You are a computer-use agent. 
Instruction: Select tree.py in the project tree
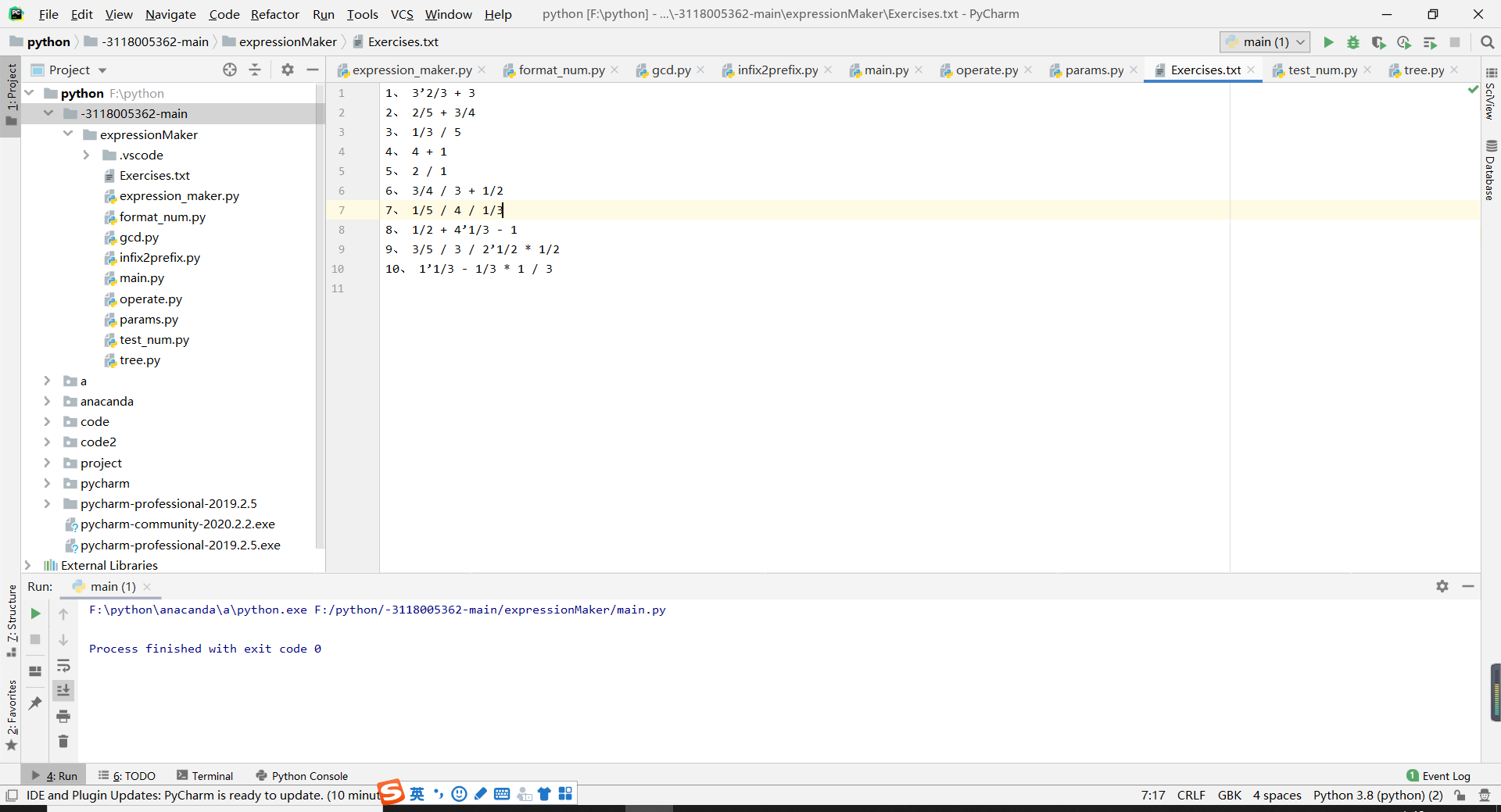[x=140, y=360]
